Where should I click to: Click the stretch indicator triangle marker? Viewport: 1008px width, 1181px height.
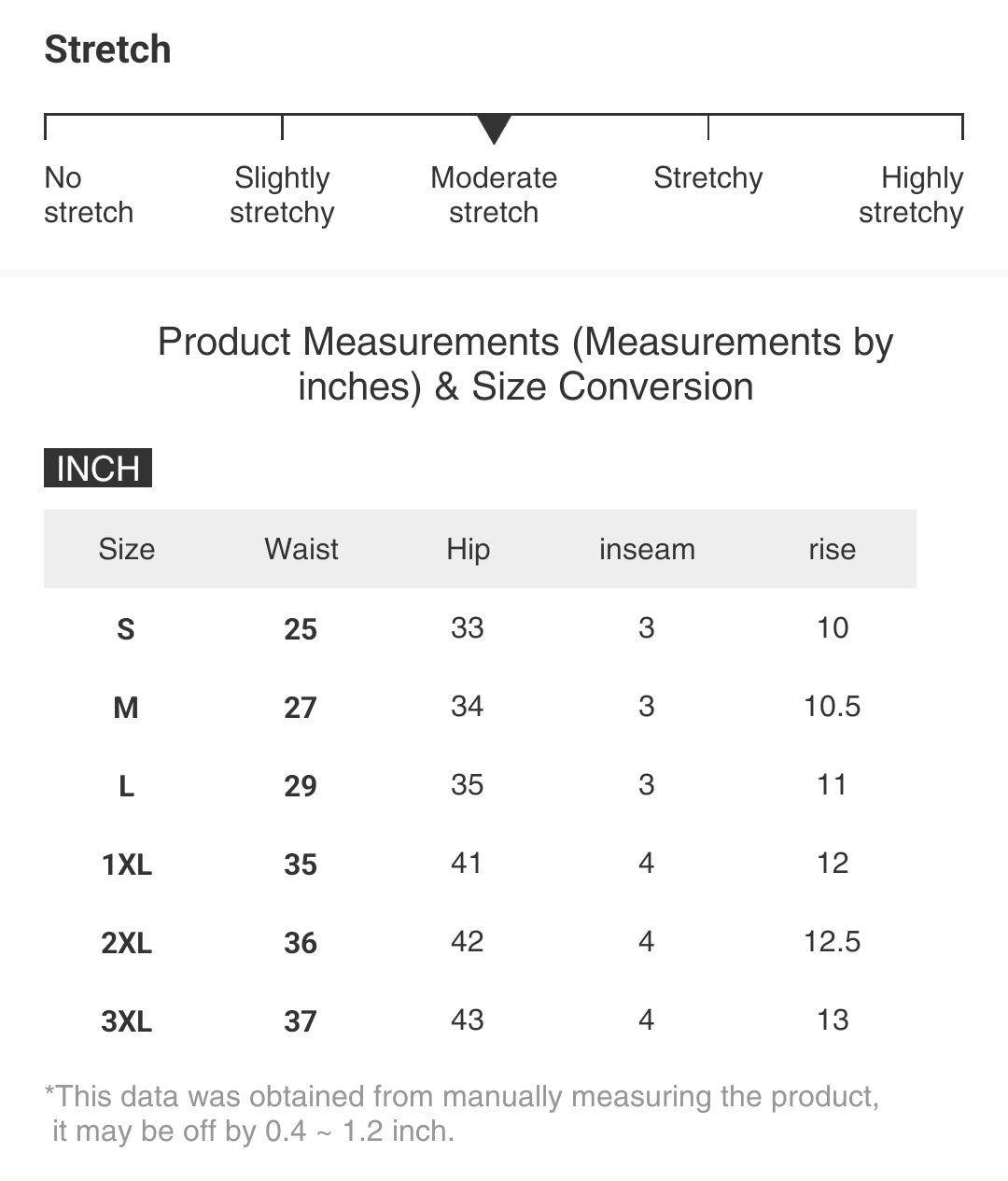[x=494, y=128]
